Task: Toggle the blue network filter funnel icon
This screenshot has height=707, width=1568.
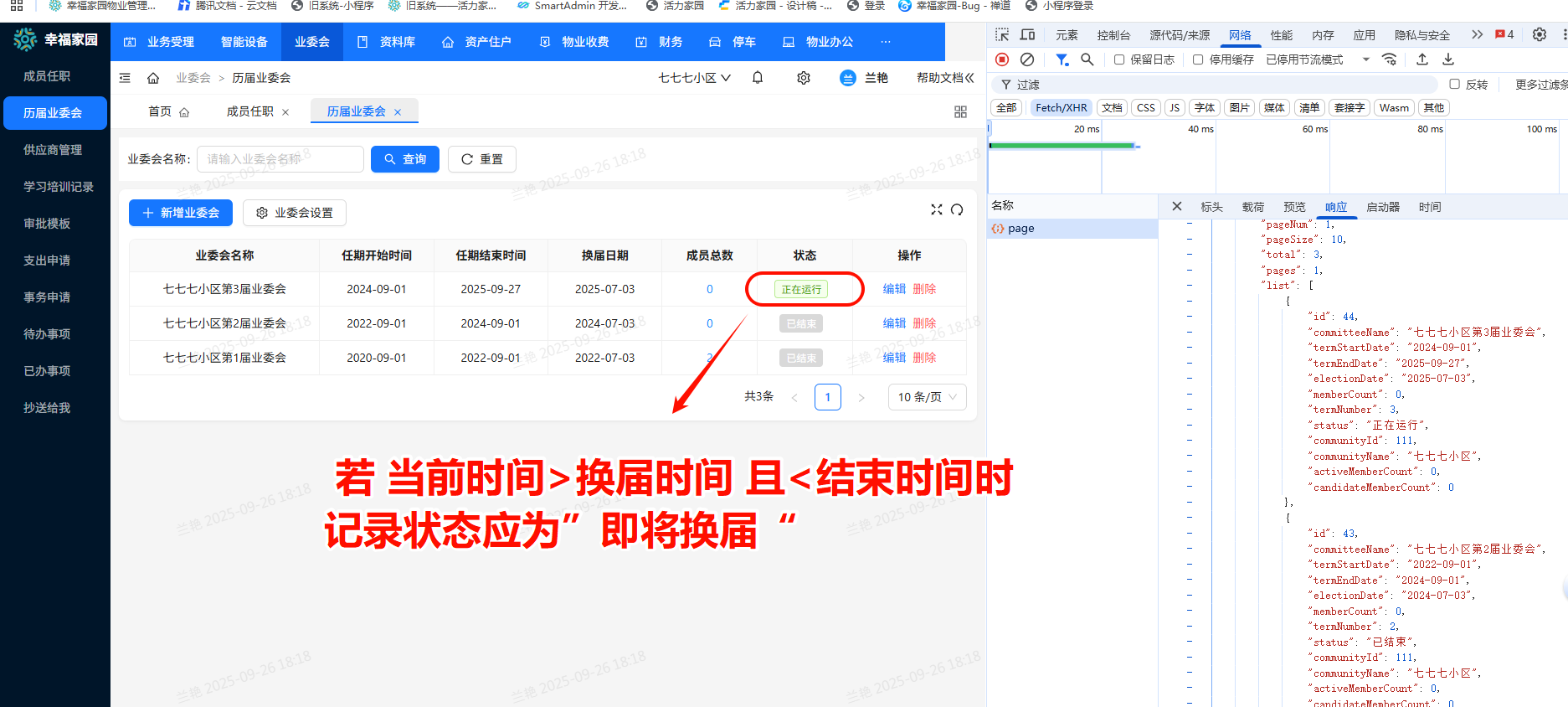Action: 1062,59
